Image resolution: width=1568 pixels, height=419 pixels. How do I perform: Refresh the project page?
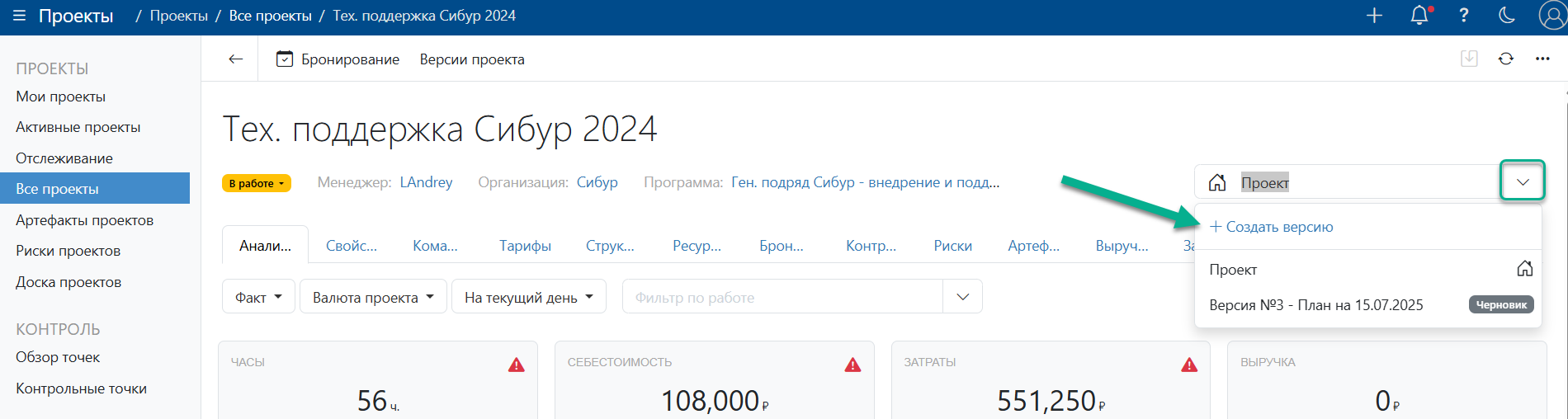coord(1506,59)
